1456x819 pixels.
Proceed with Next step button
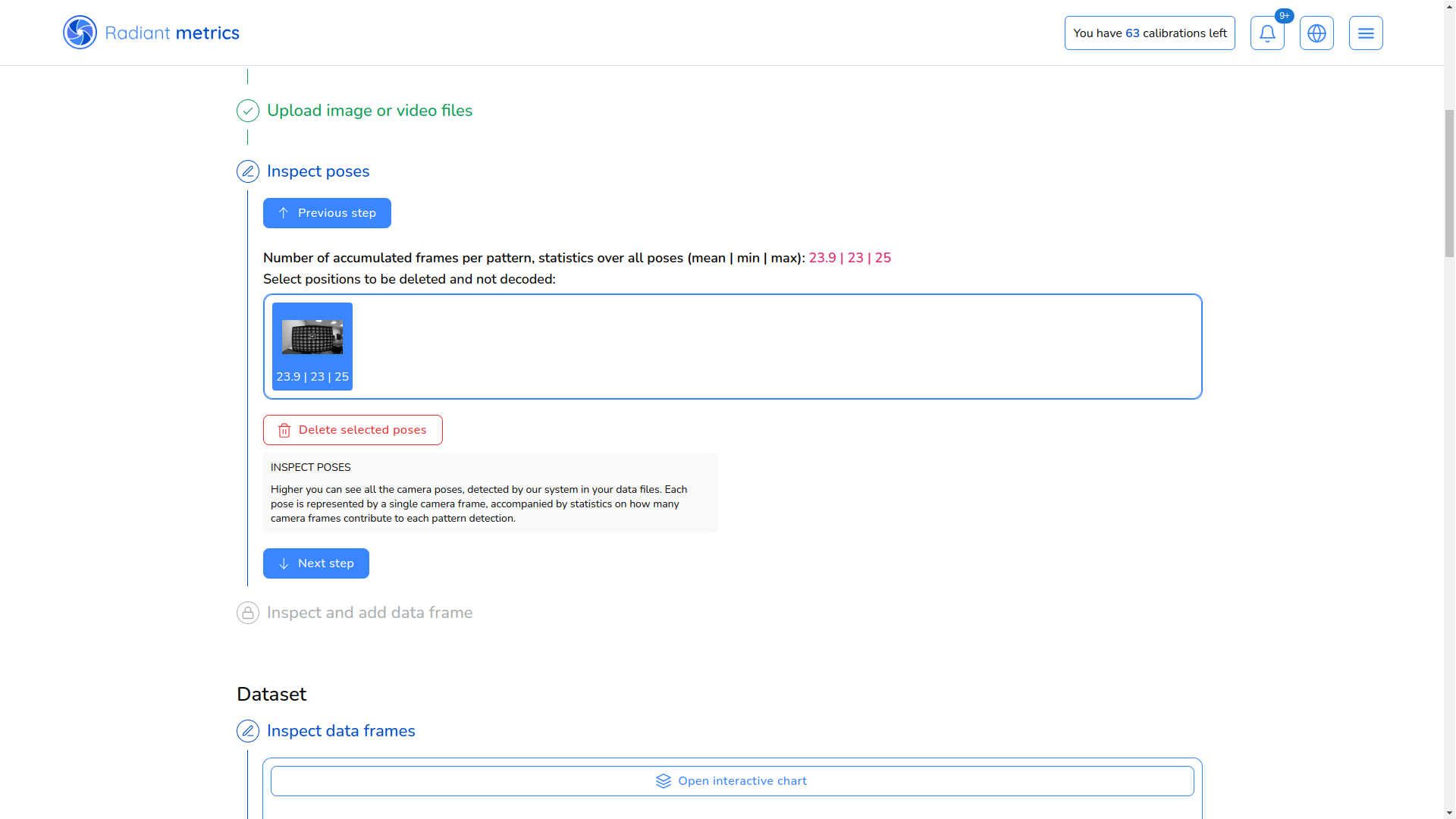316,563
